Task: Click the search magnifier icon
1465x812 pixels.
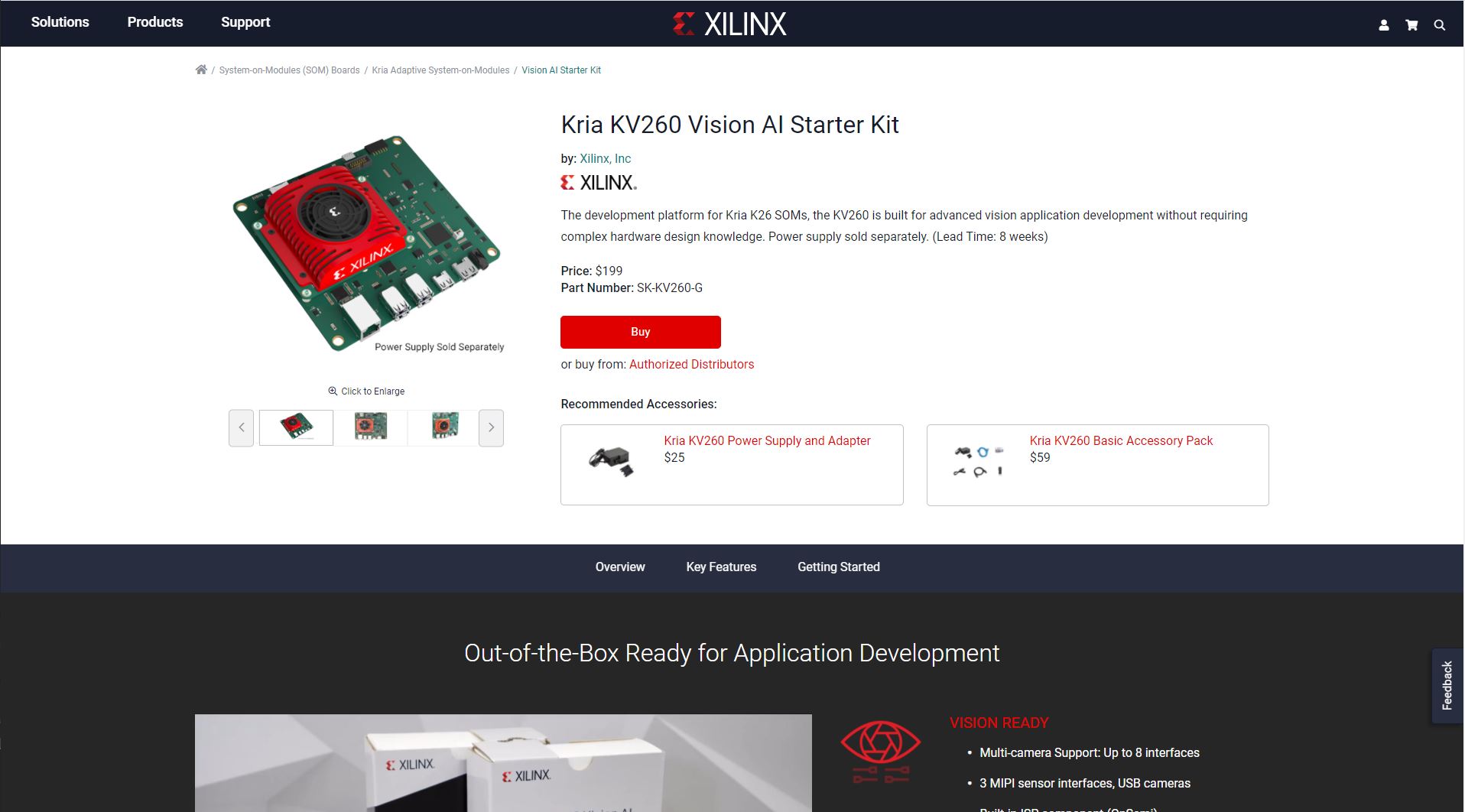Action: point(1440,25)
